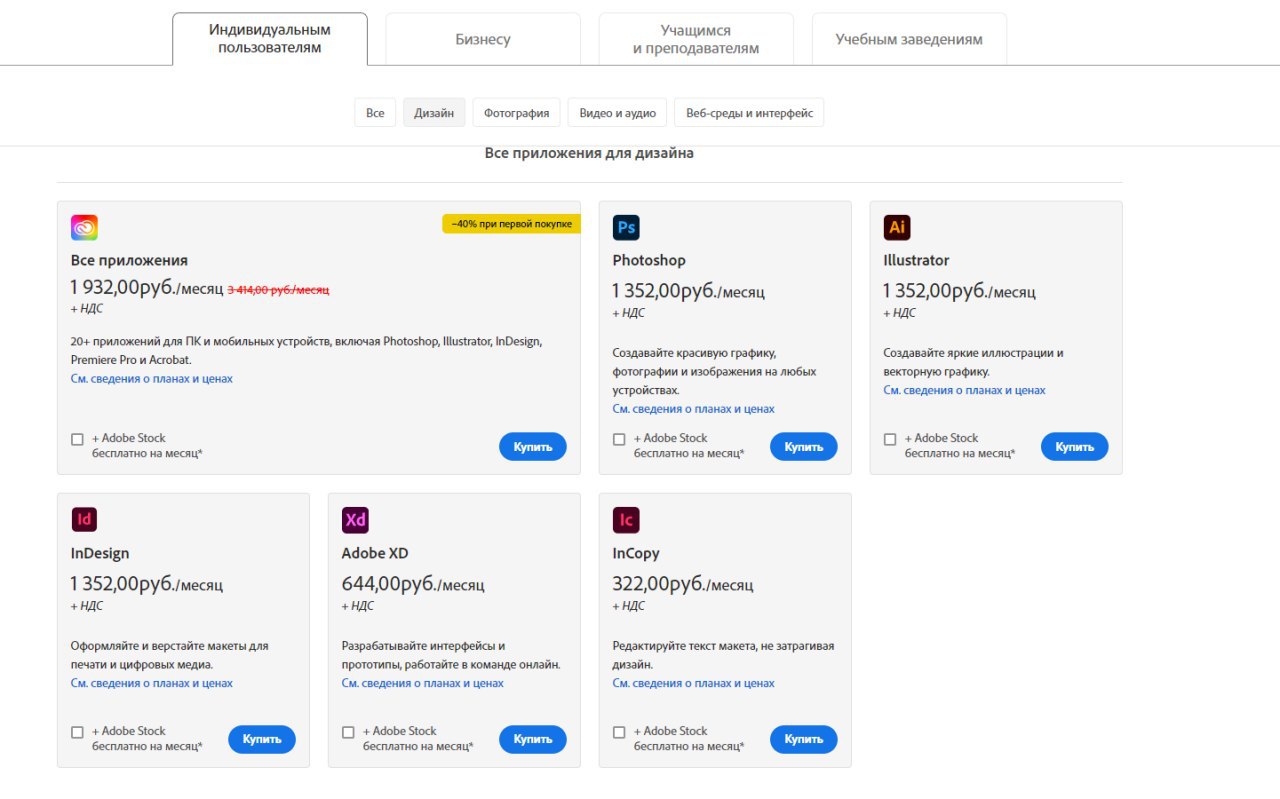Viewport: 1280px width, 799px height.
Task: Click the Illustrator card title
Action: (x=916, y=261)
